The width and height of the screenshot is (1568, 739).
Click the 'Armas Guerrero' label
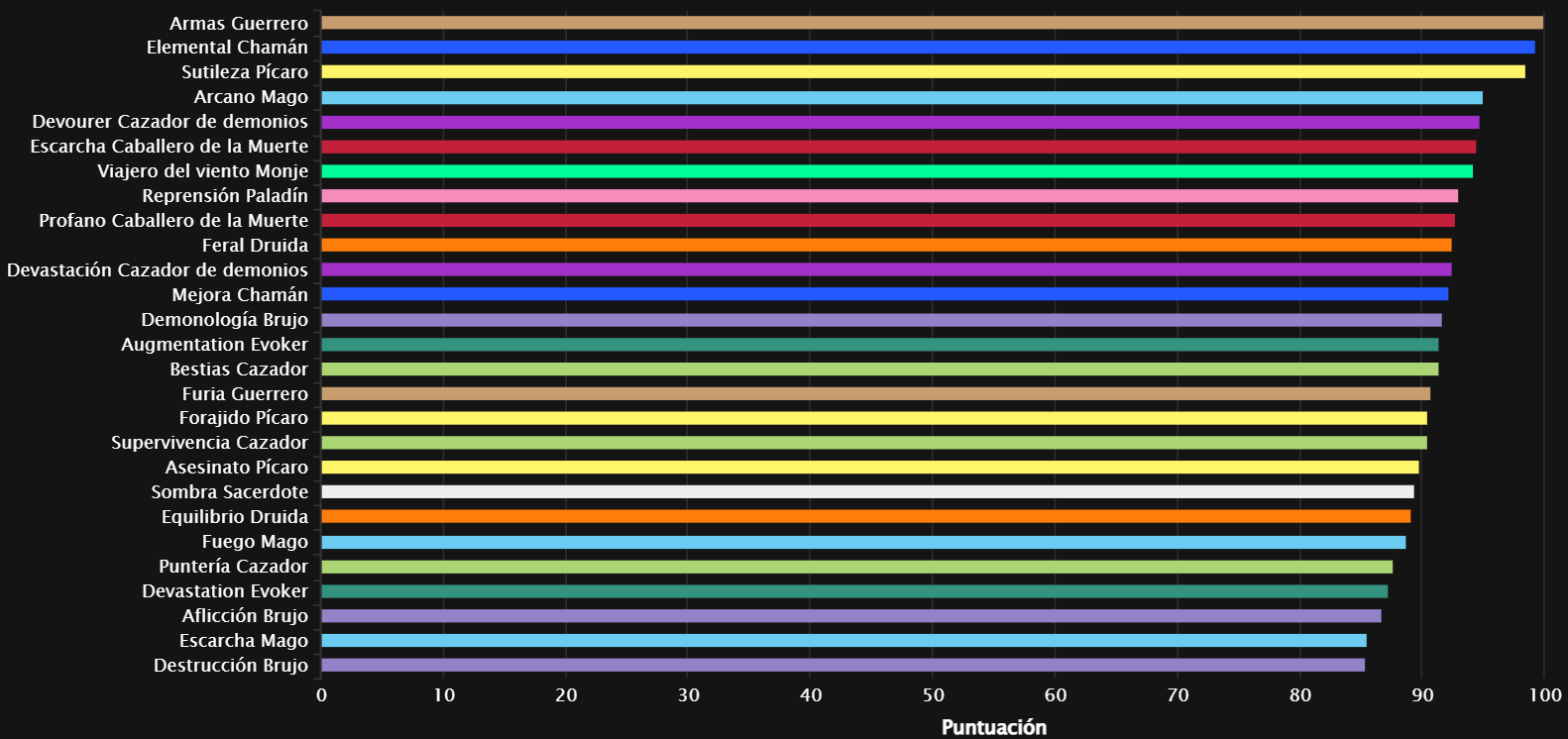pos(239,23)
